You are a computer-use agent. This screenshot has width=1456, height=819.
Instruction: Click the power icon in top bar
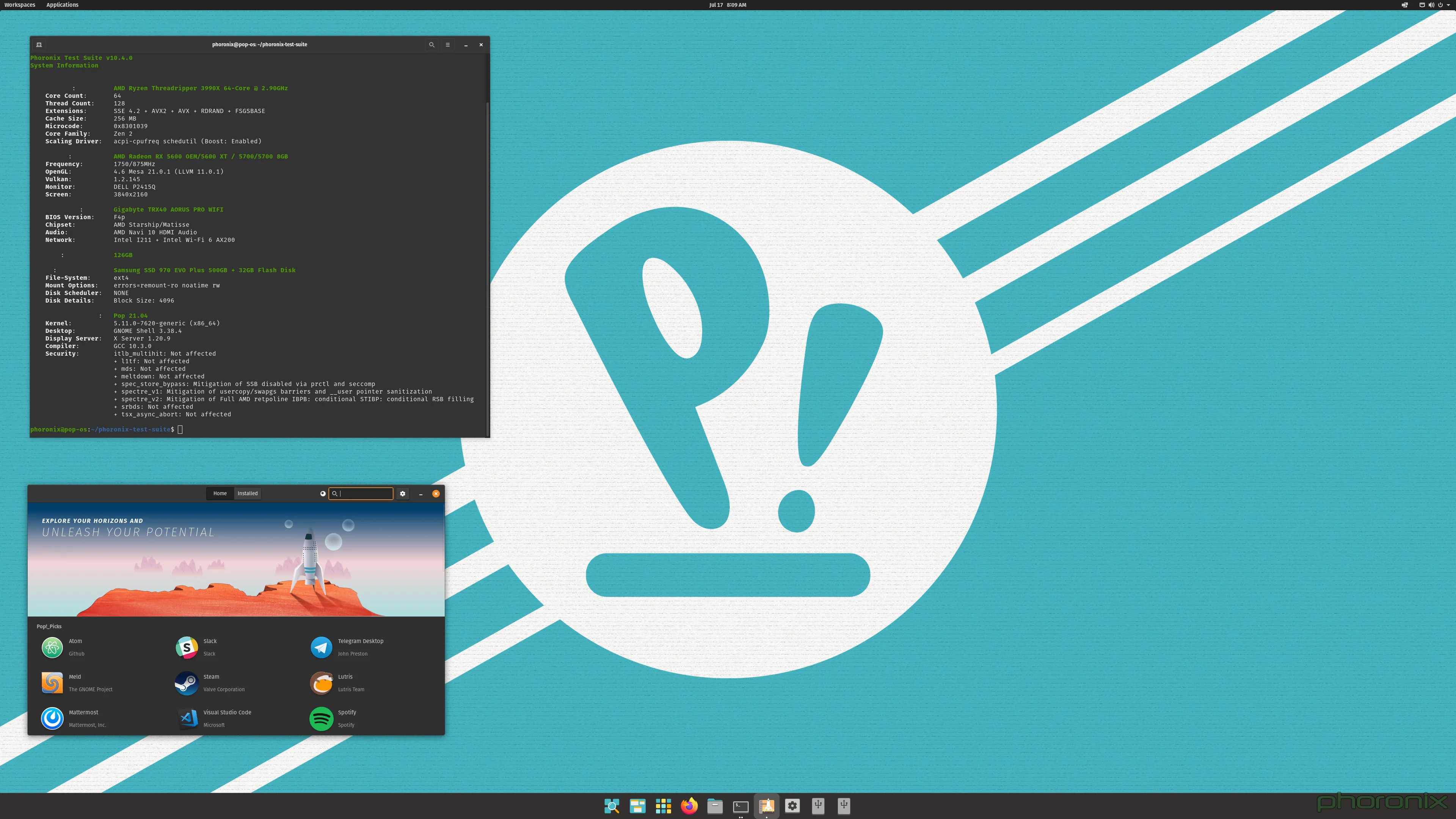coord(1440,5)
